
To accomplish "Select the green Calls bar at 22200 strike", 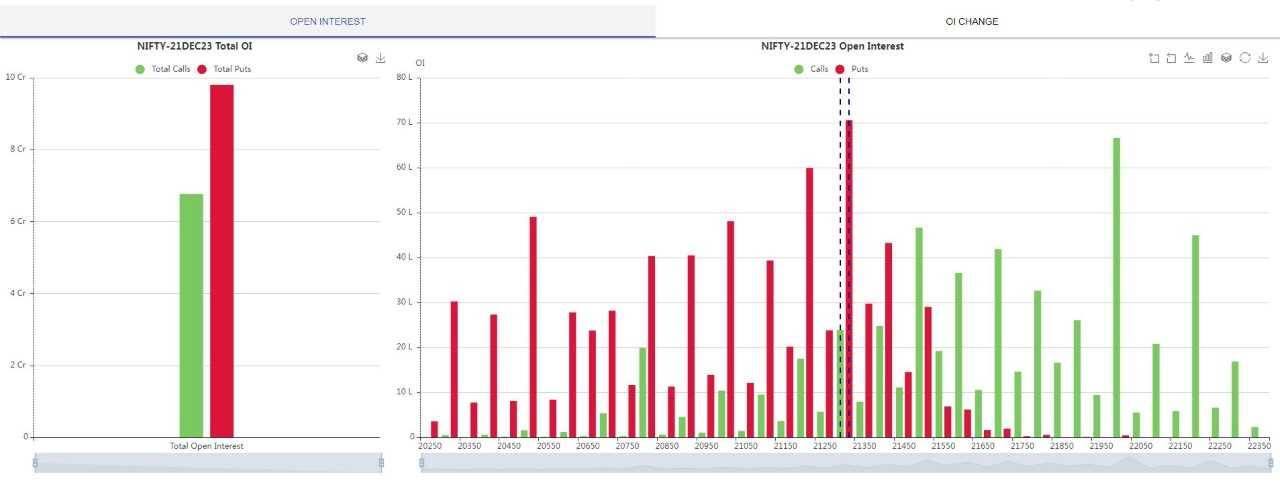I will (x=1195, y=336).
